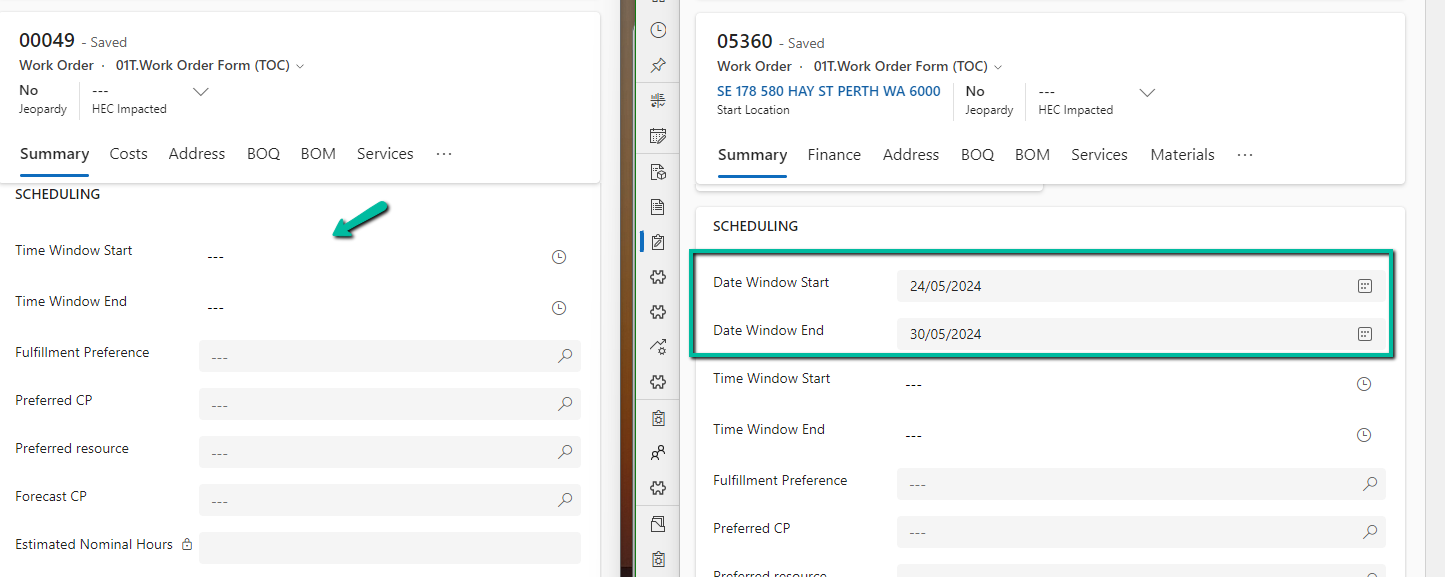Click the people icon in the sidebar

pos(658,453)
